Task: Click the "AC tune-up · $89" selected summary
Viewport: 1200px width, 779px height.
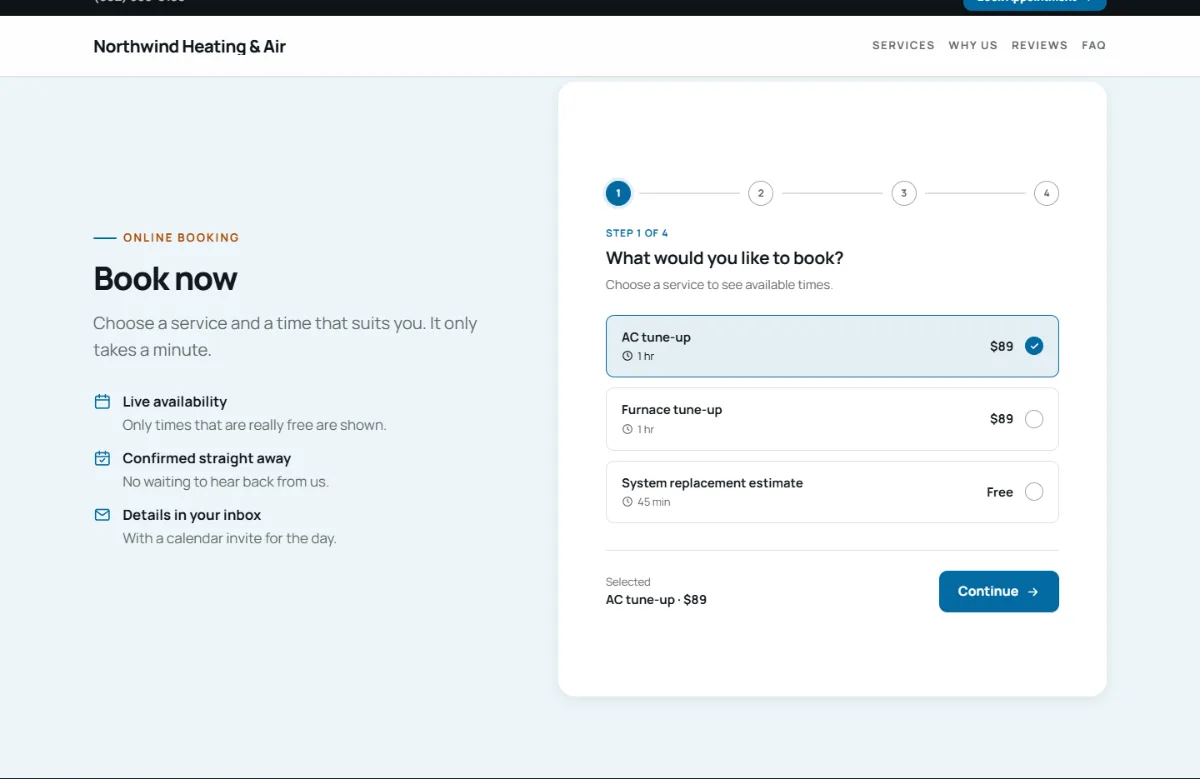Action: click(656, 600)
